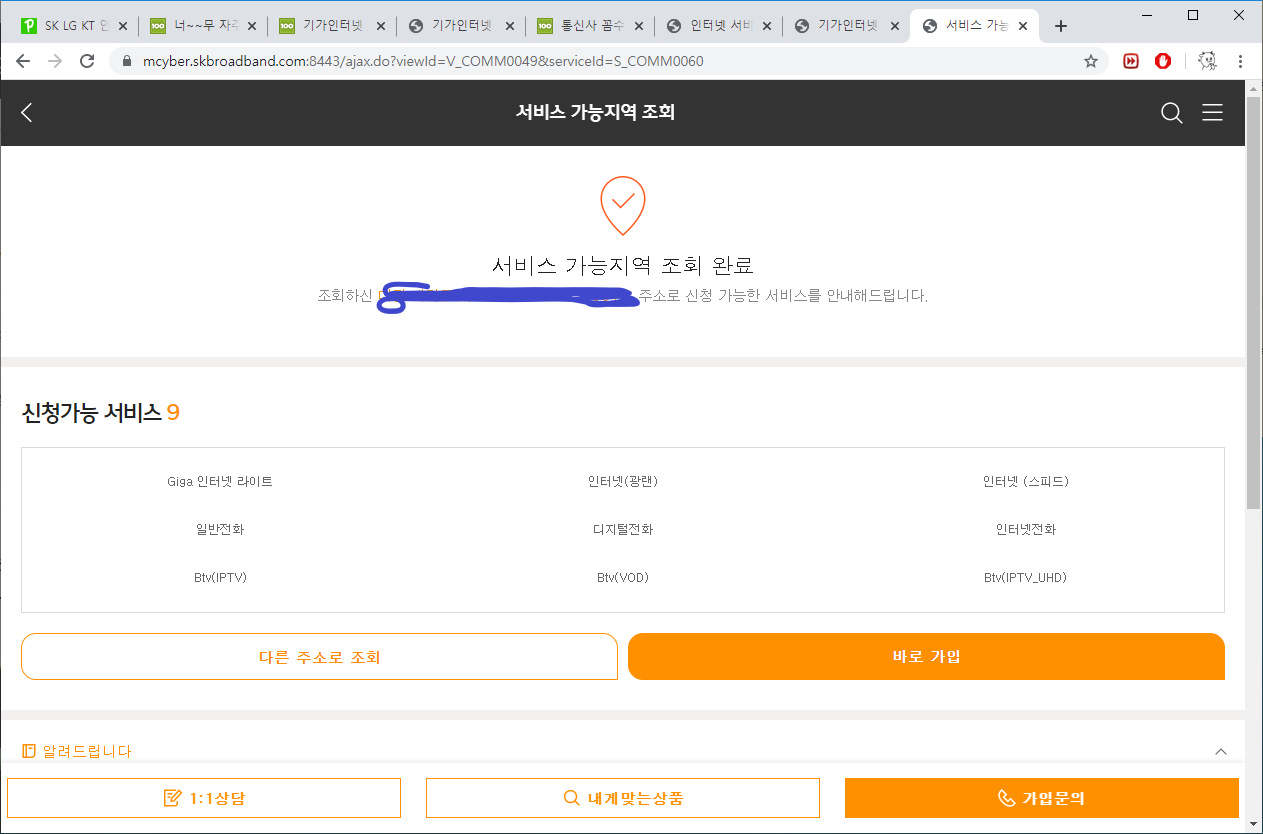Click the red shield ad-blocker extension icon

click(1162, 61)
